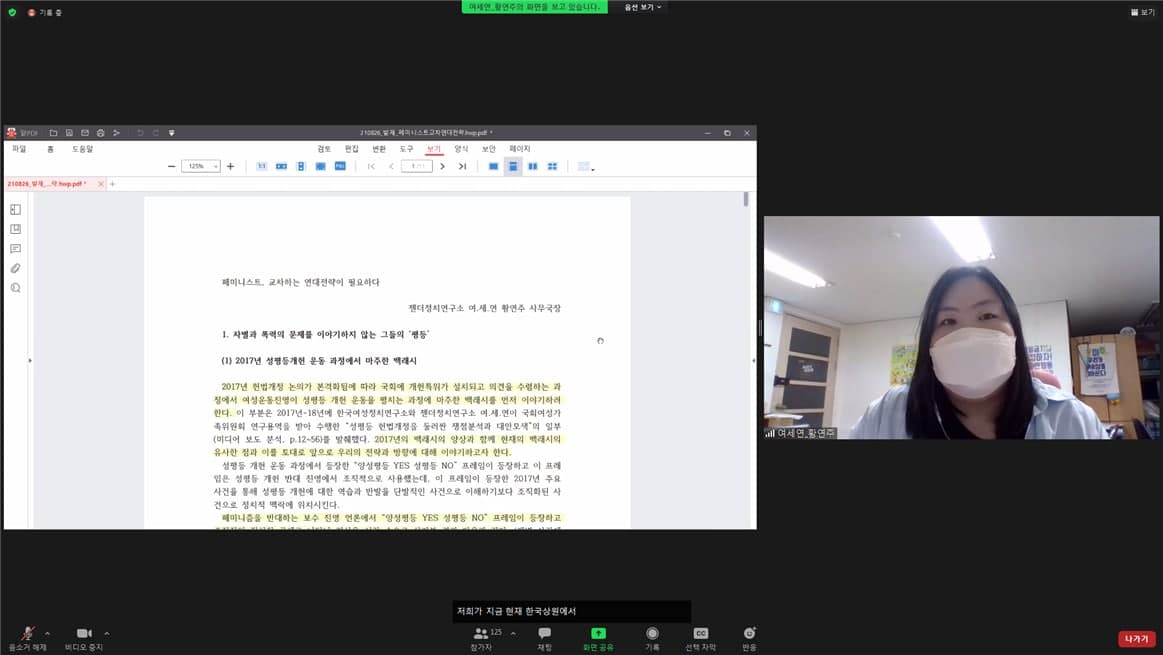Click the green meeting security shield icon
The height and width of the screenshot is (655, 1163).
click(x=12, y=12)
